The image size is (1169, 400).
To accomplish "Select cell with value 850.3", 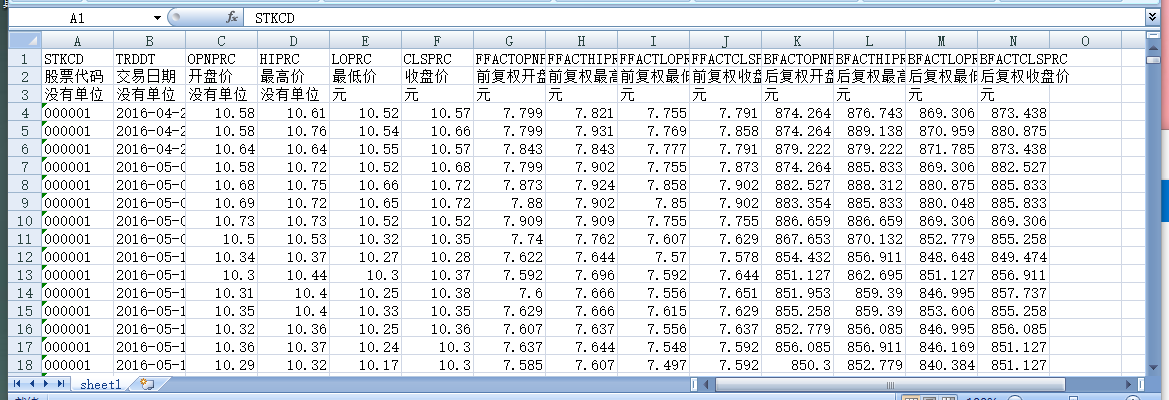I will coord(798,365).
